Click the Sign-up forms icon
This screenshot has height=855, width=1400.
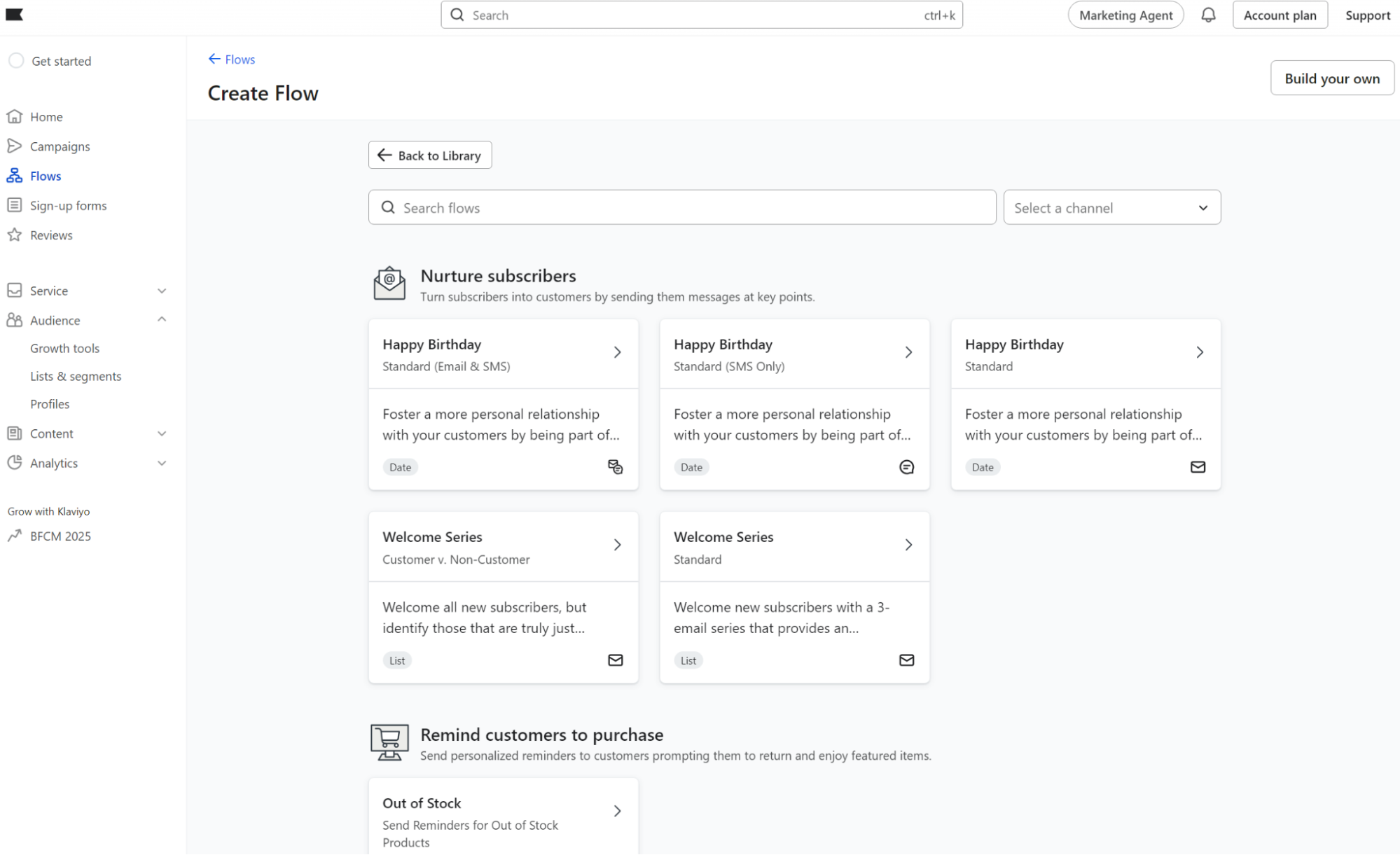coord(14,205)
